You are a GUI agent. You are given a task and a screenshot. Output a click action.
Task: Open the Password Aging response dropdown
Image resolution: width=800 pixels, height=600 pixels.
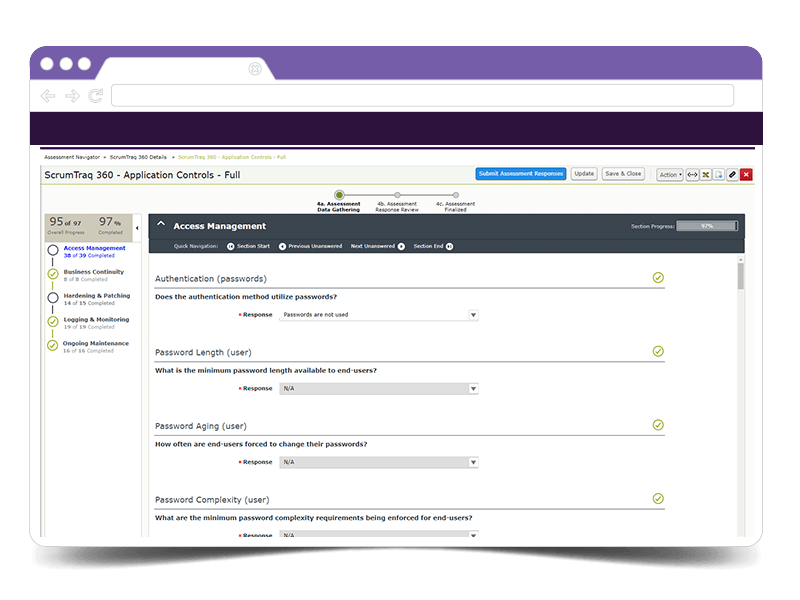379,462
